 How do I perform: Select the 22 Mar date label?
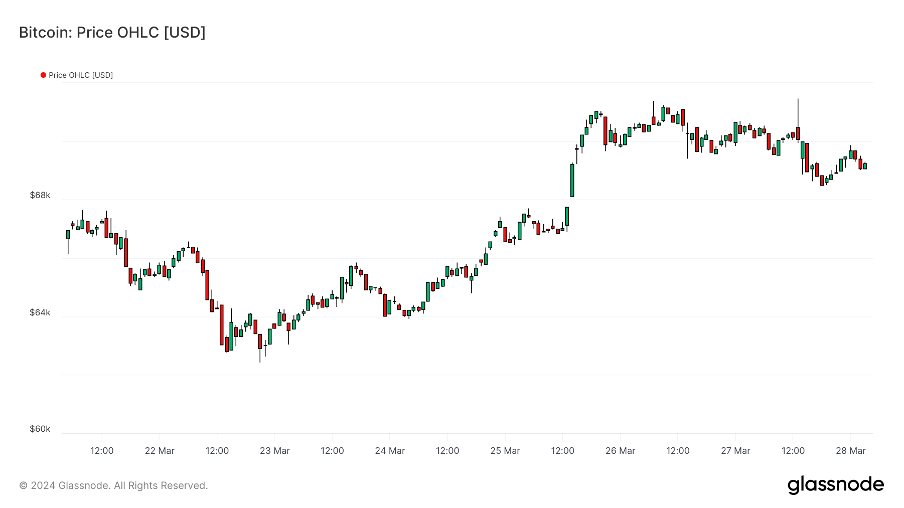click(160, 451)
